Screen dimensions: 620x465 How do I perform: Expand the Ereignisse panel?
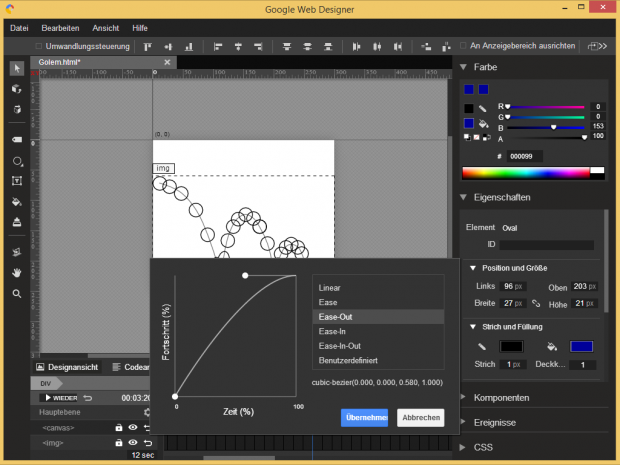click(x=496, y=422)
